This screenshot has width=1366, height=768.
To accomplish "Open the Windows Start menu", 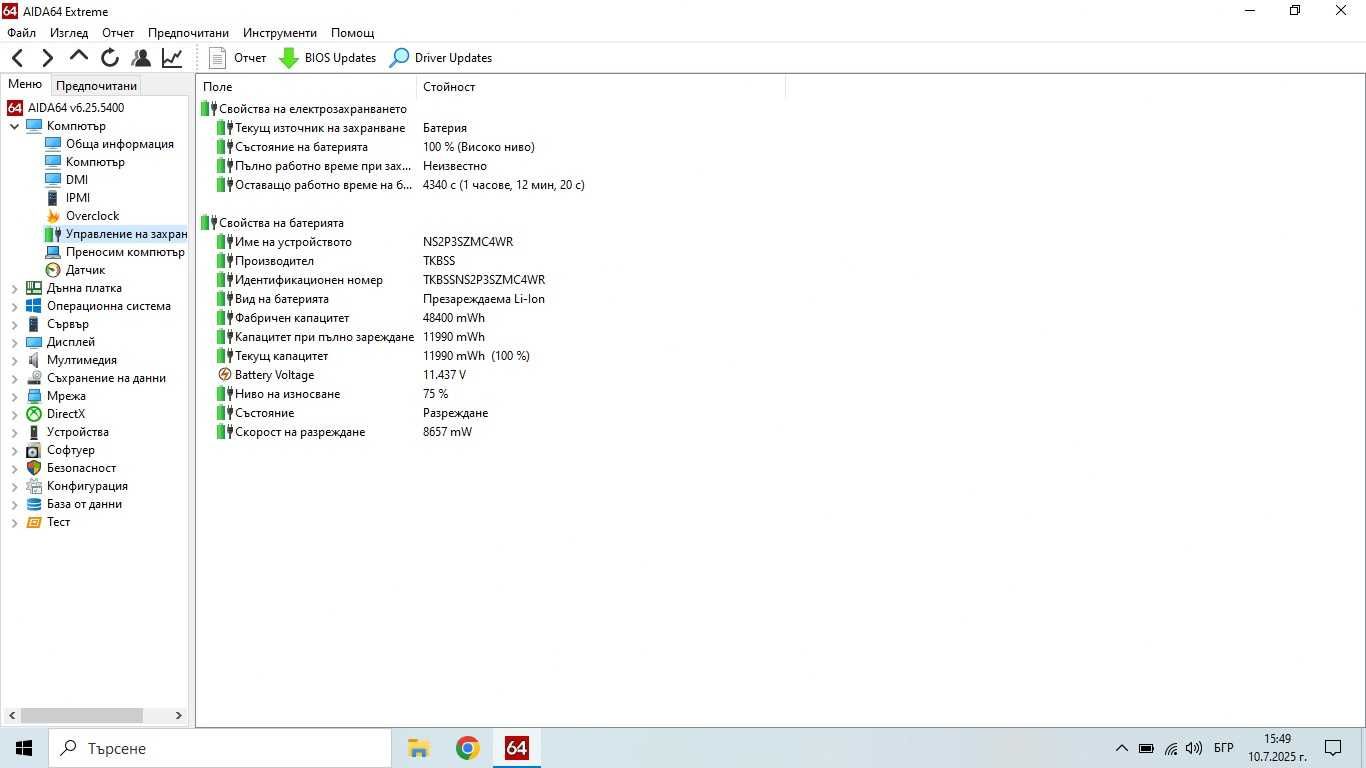I will [x=24, y=748].
